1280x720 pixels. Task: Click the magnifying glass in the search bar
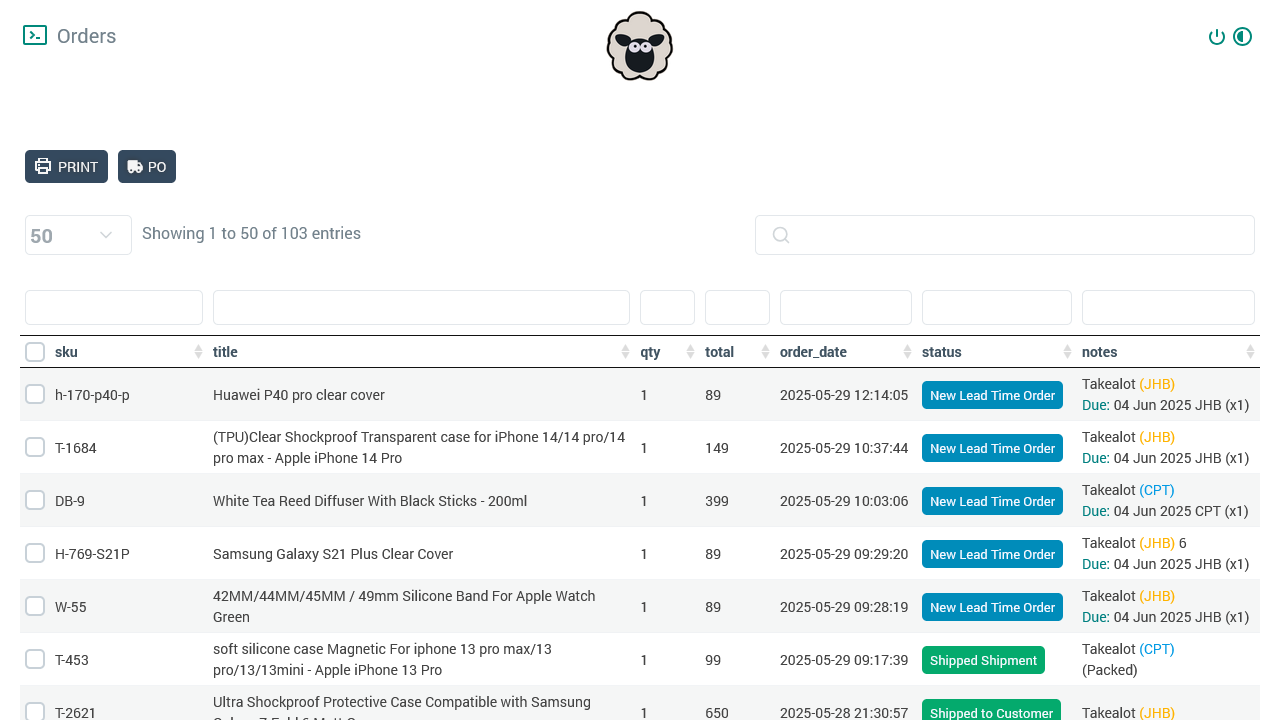tap(780, 235)
